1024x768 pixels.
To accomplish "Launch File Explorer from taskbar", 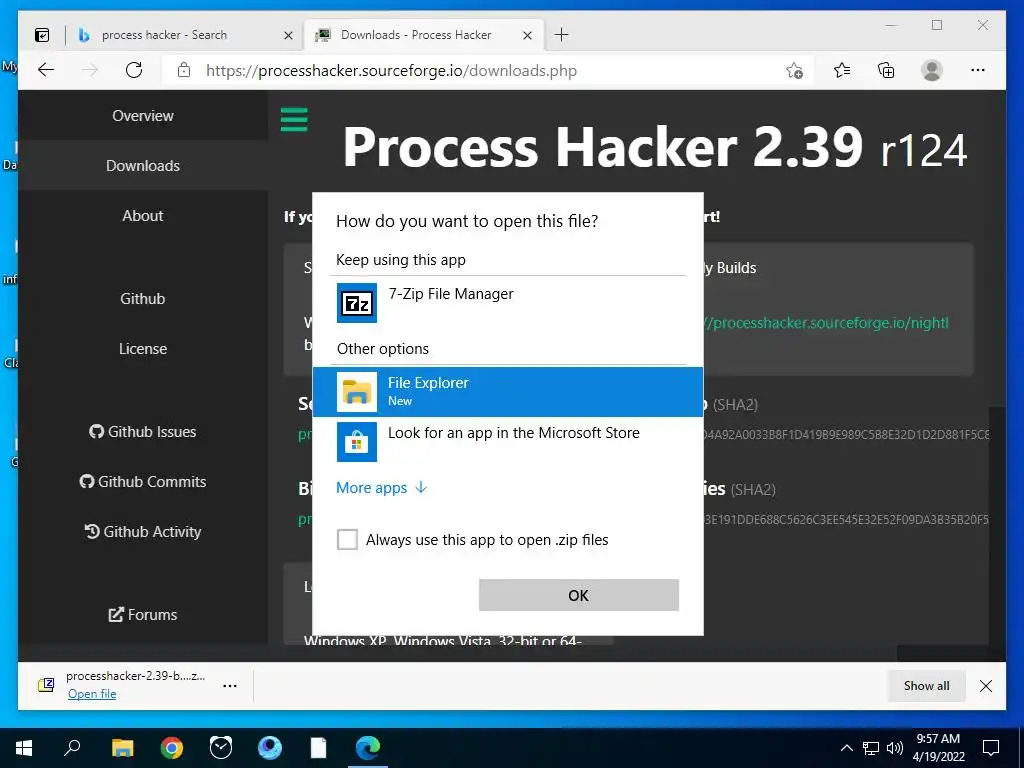I will click(x=122, y=748).
